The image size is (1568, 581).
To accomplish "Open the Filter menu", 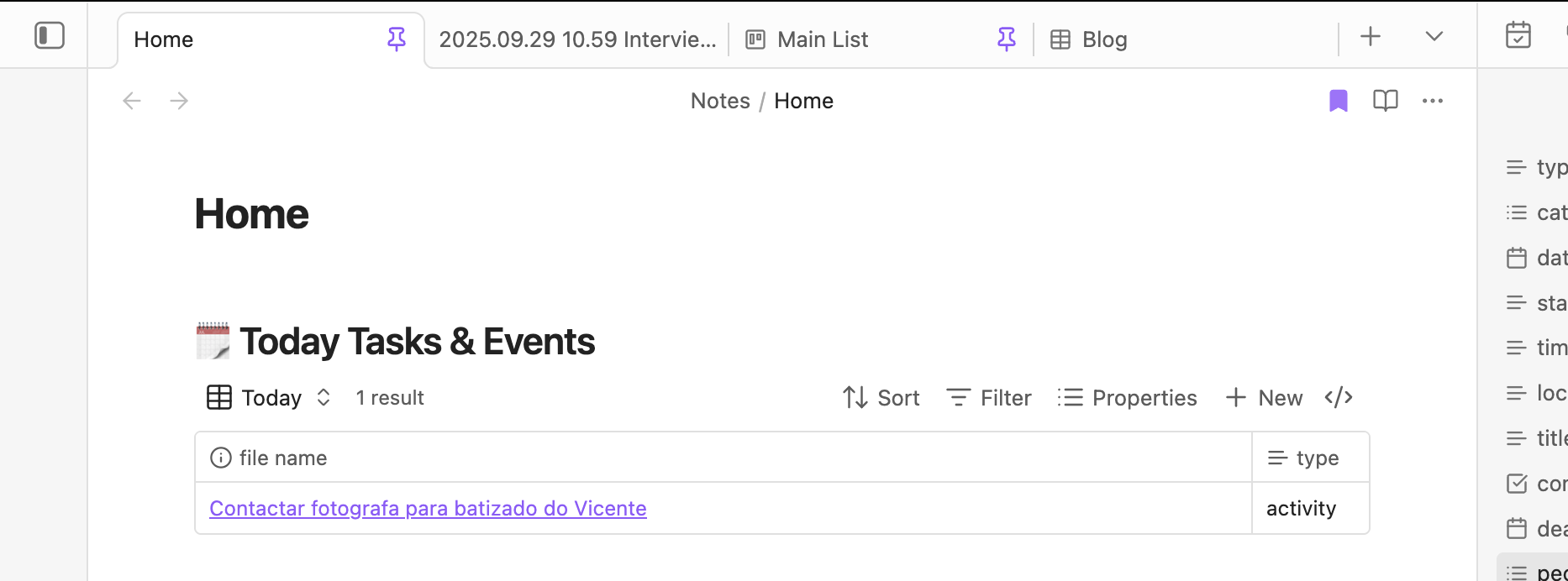I will [989, 397].
